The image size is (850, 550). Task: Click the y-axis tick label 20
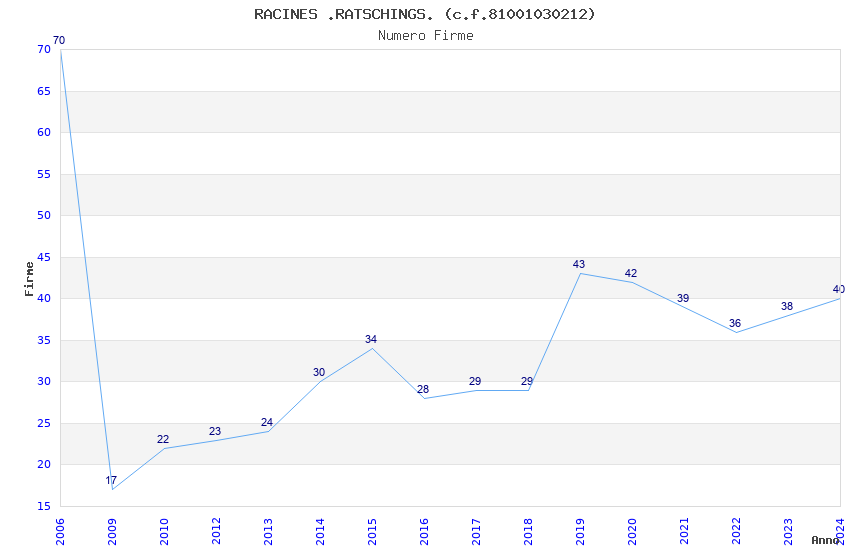44,464
